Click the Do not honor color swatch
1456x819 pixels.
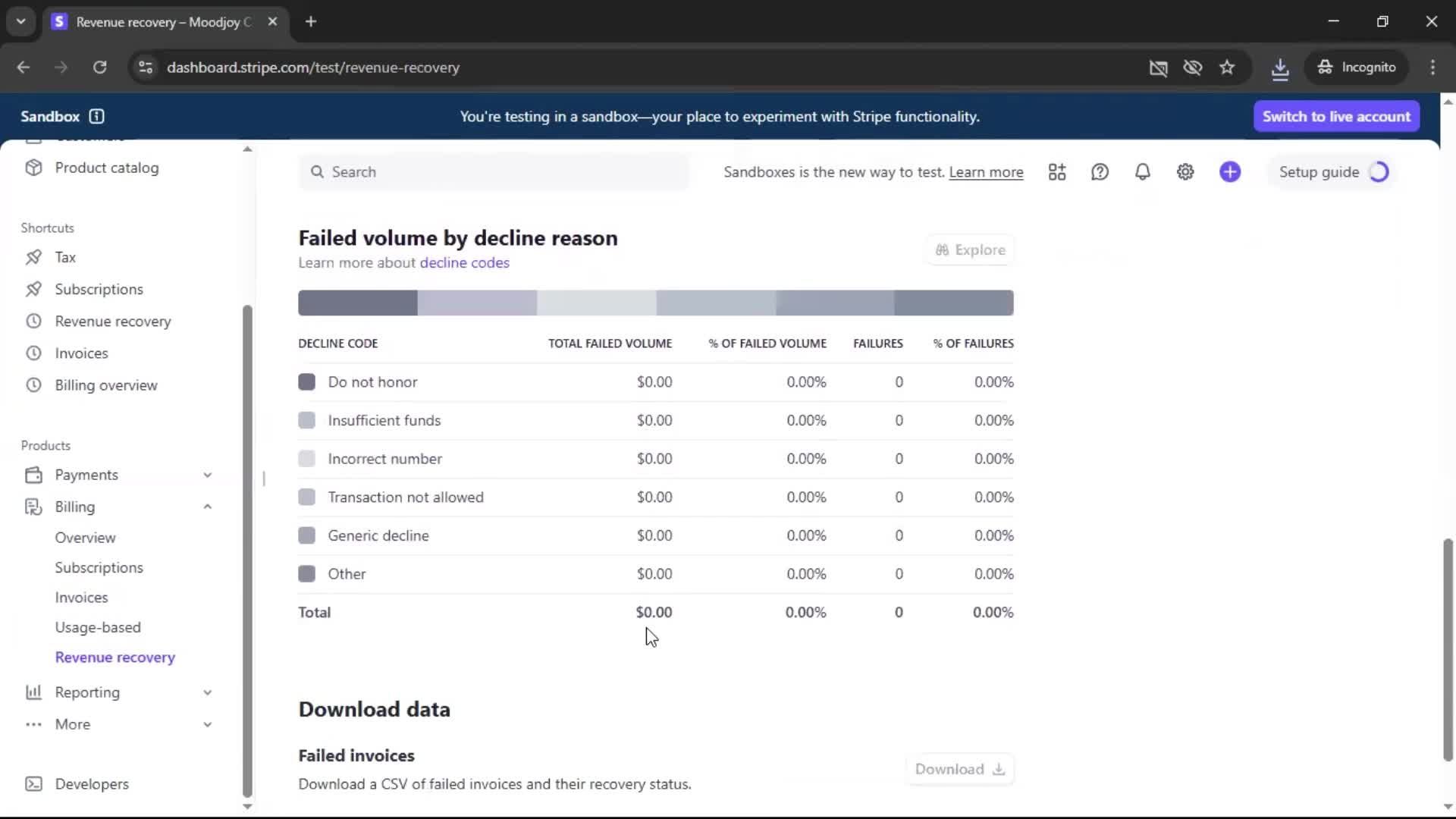306,382
